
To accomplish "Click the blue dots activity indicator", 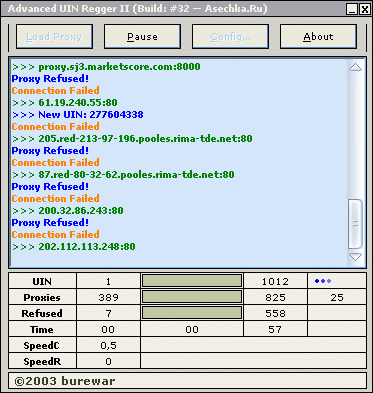I will 323,281.
